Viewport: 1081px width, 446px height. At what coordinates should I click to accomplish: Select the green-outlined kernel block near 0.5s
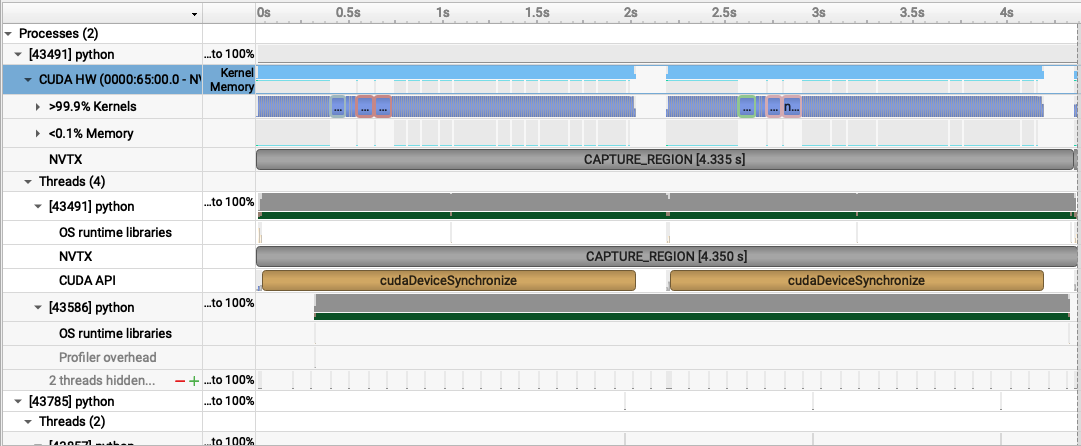tap(338, 107)
